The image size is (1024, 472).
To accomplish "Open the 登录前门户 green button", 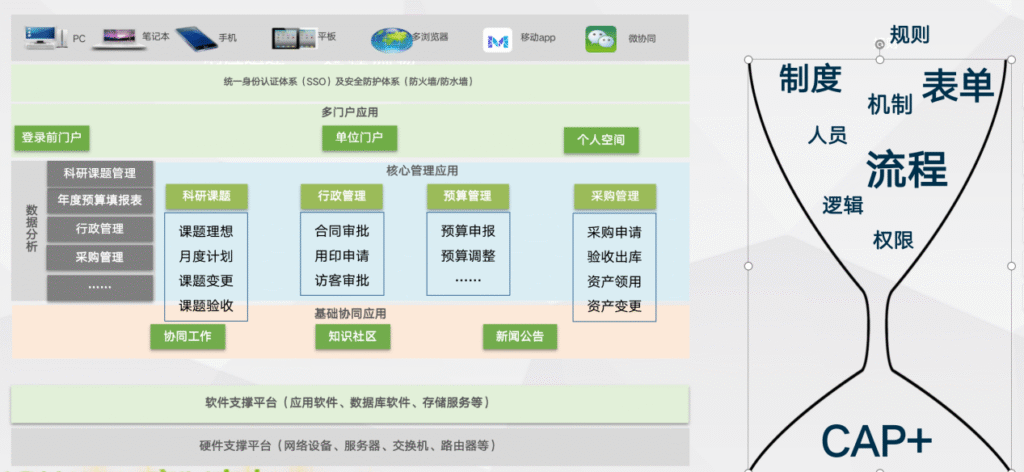I will pos(51,138).
